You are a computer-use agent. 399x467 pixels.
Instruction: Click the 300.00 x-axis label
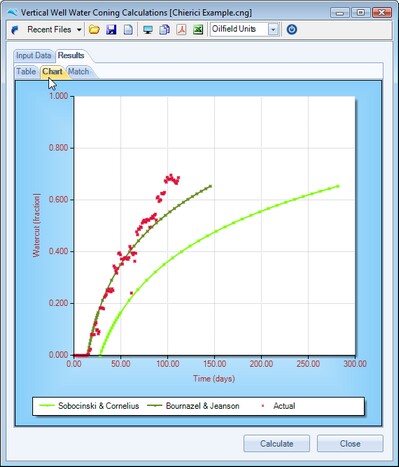click(355, 363)
